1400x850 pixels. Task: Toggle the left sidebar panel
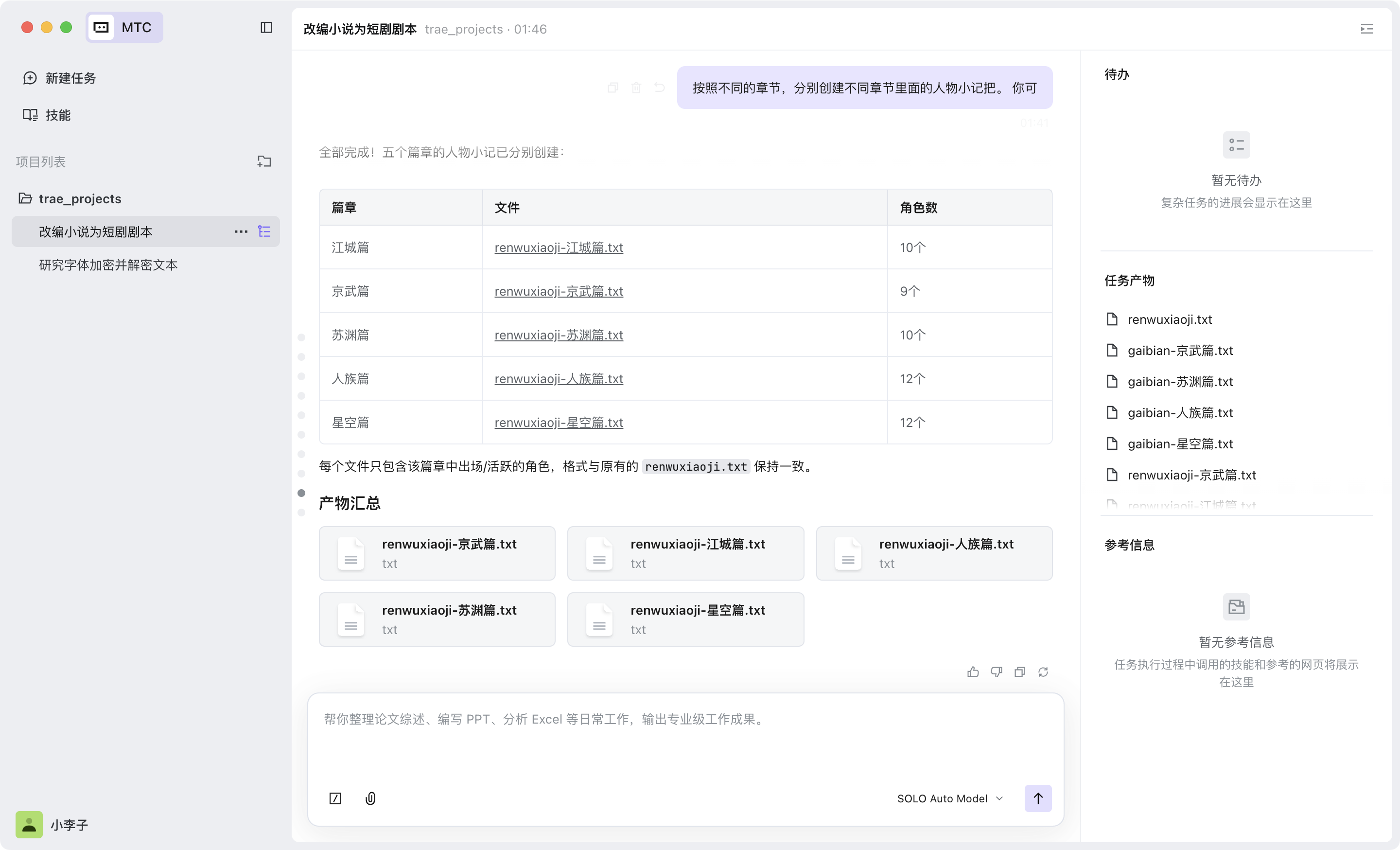[x=266, y=27]
